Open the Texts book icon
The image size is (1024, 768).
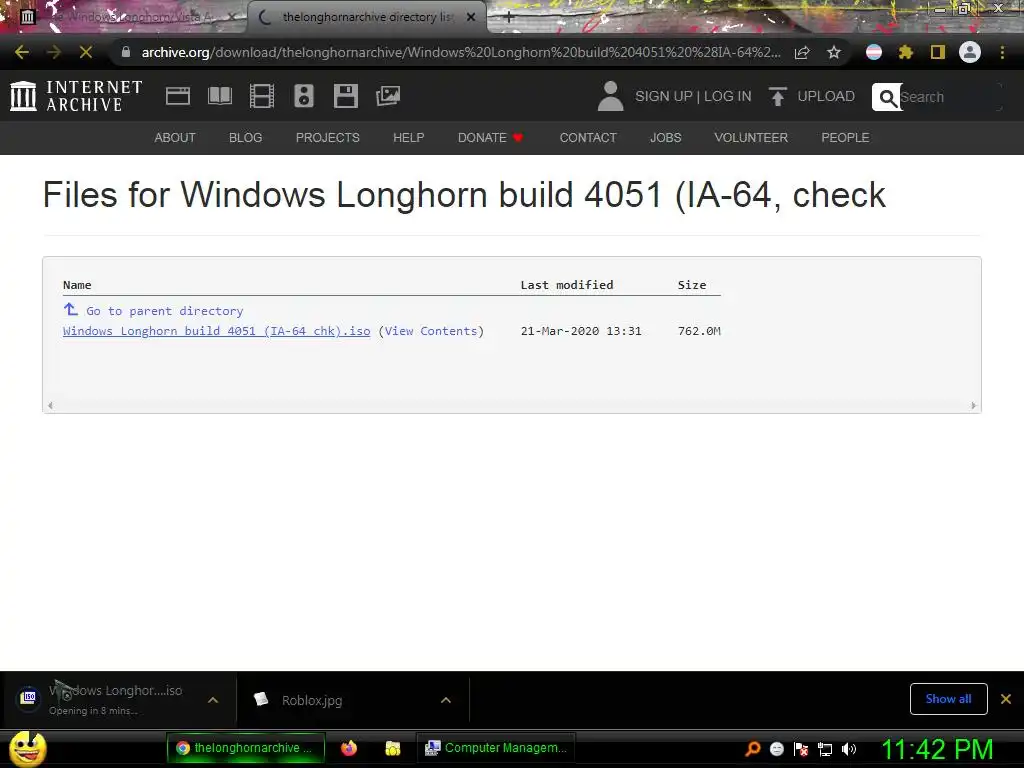[x=220, y=96]
